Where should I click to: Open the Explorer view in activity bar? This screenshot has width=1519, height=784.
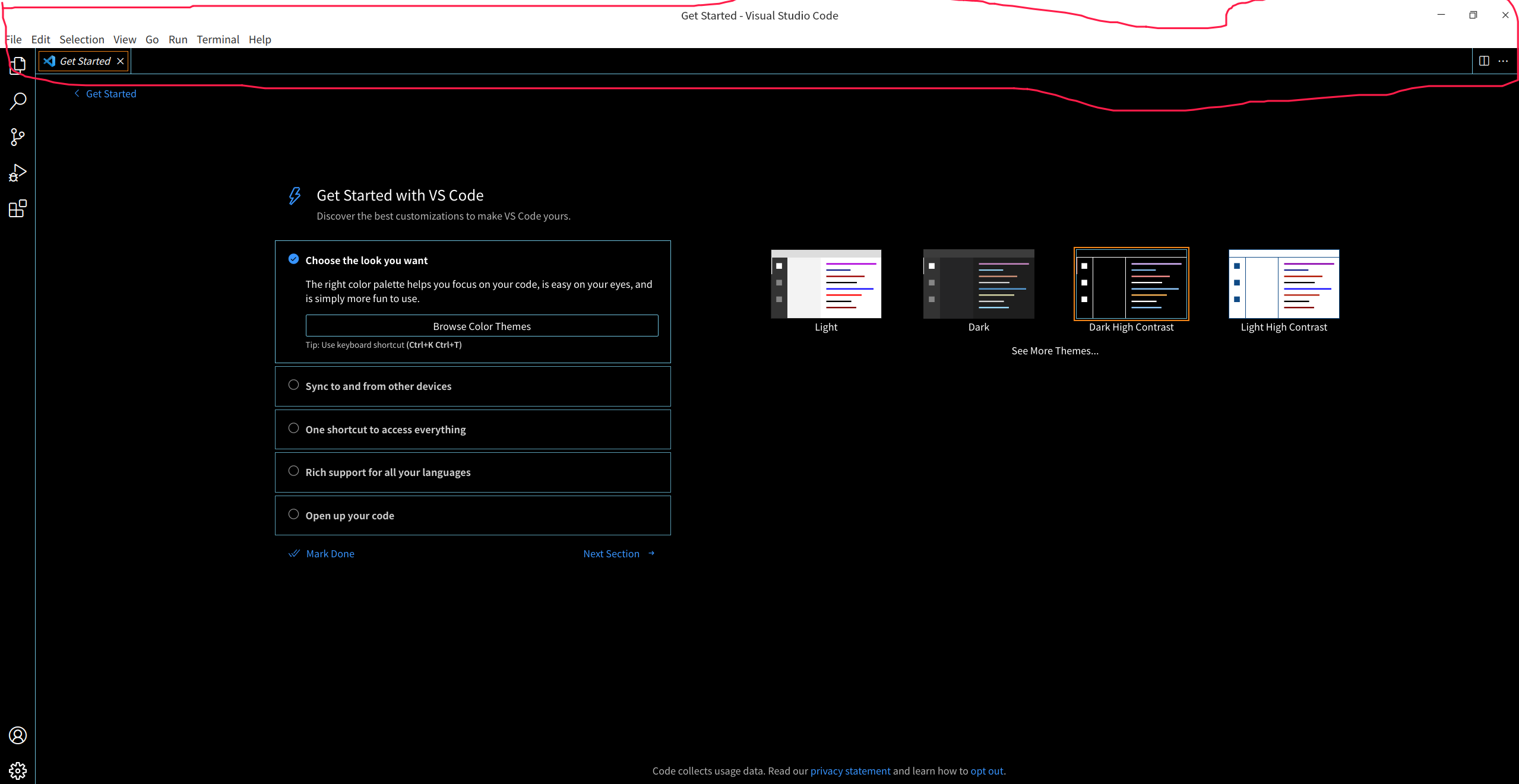coord(18,65)
